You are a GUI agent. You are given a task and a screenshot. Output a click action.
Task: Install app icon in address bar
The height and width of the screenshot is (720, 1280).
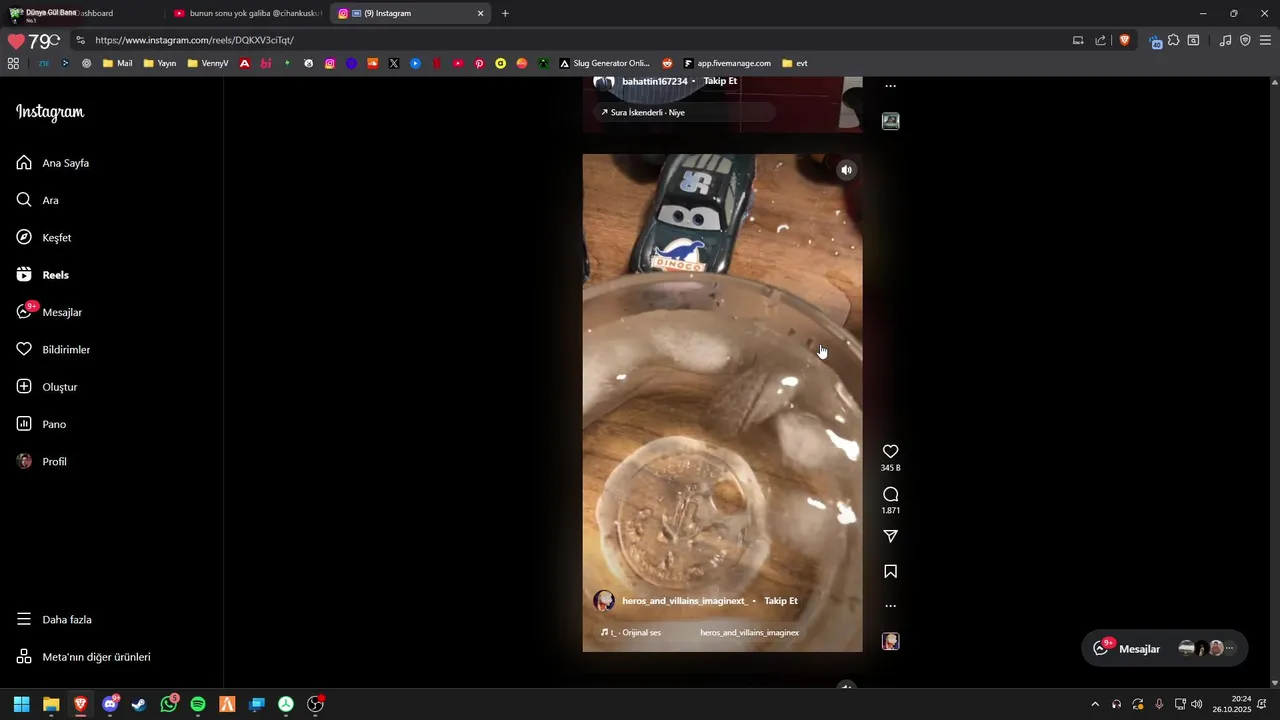point(1078,40)
